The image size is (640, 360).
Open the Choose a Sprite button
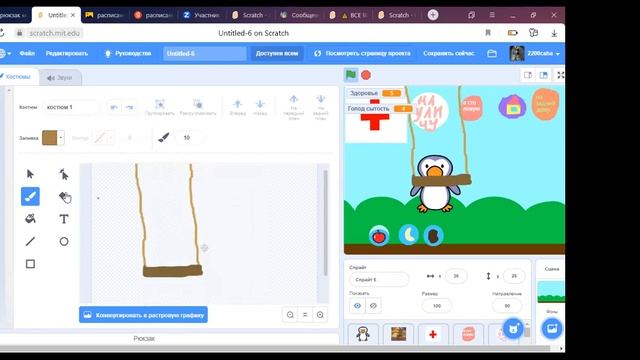click(513, 329)
